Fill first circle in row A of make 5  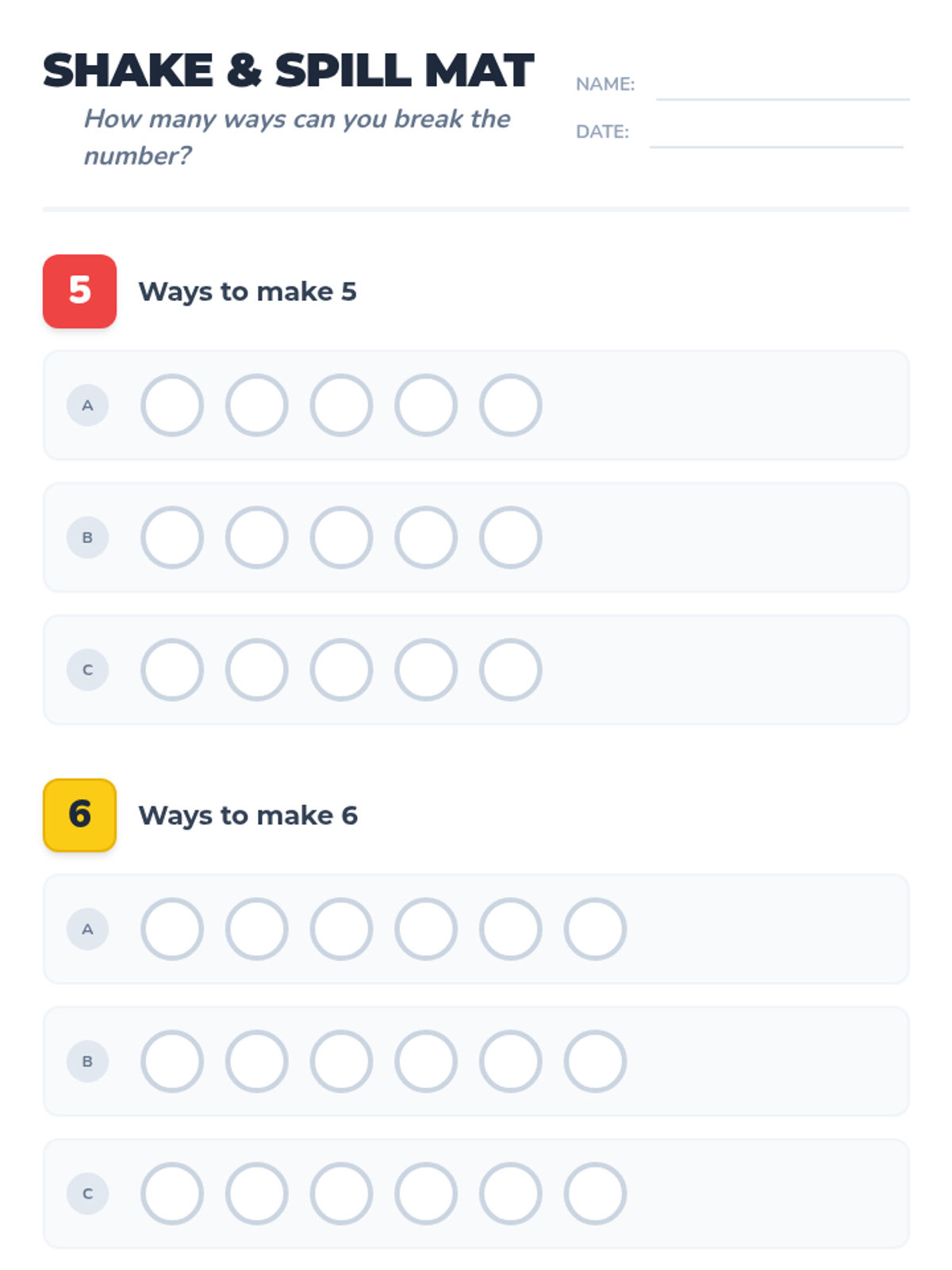pos(172,405)
